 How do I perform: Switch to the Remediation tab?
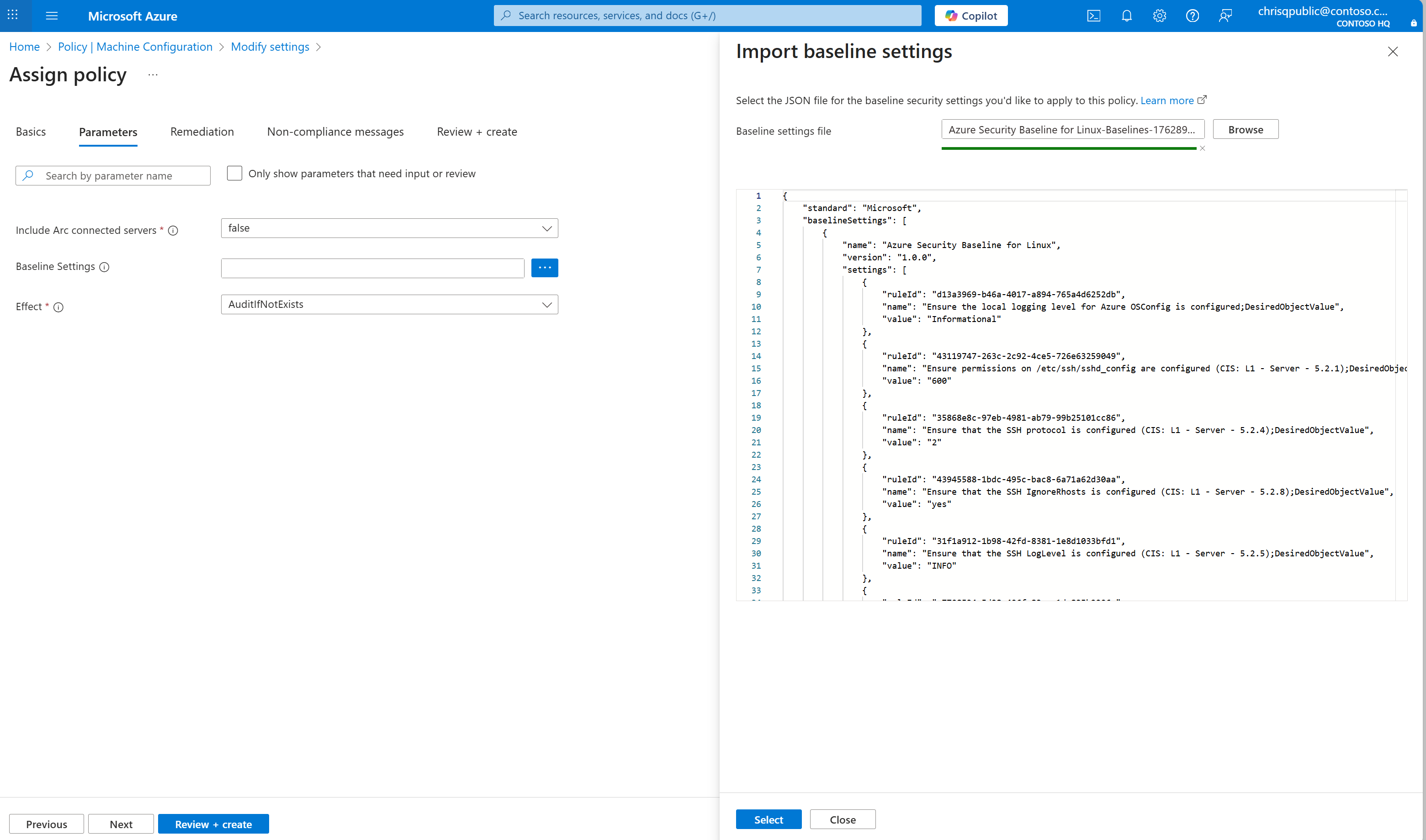coord(201,132)
